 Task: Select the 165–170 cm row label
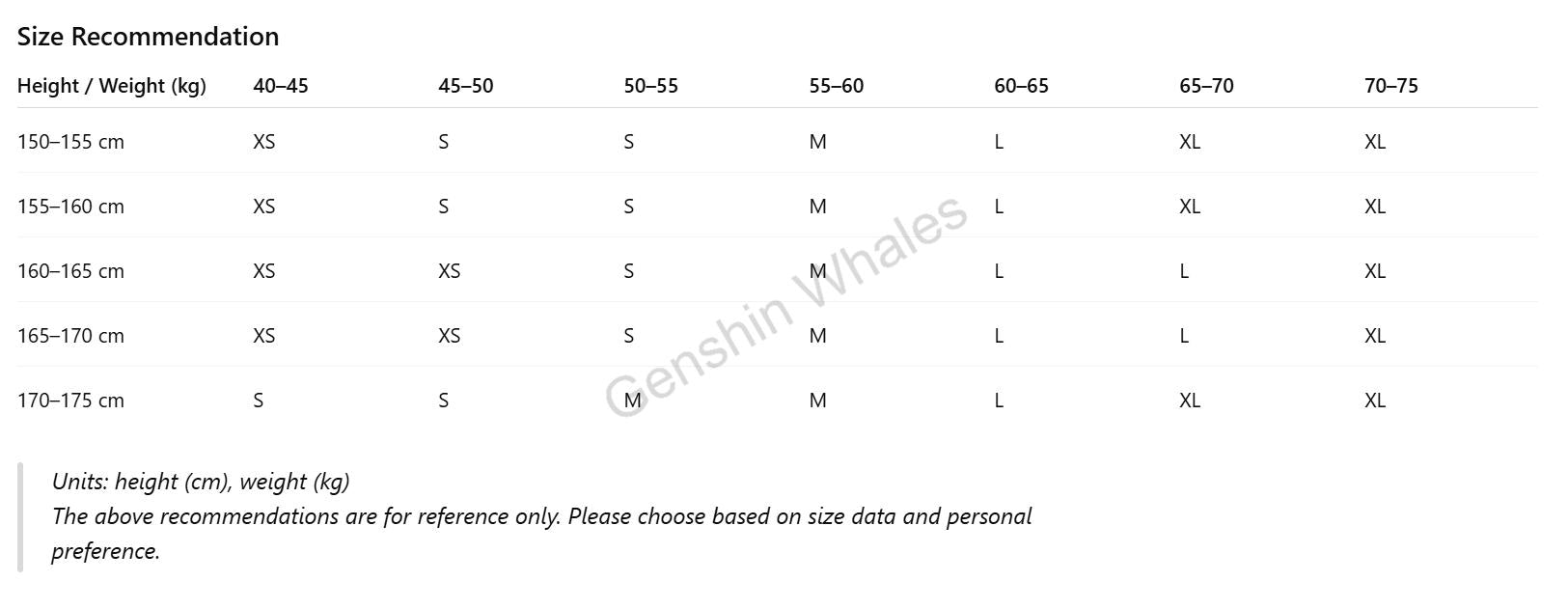pyautogui.click(x=70, y=336)
